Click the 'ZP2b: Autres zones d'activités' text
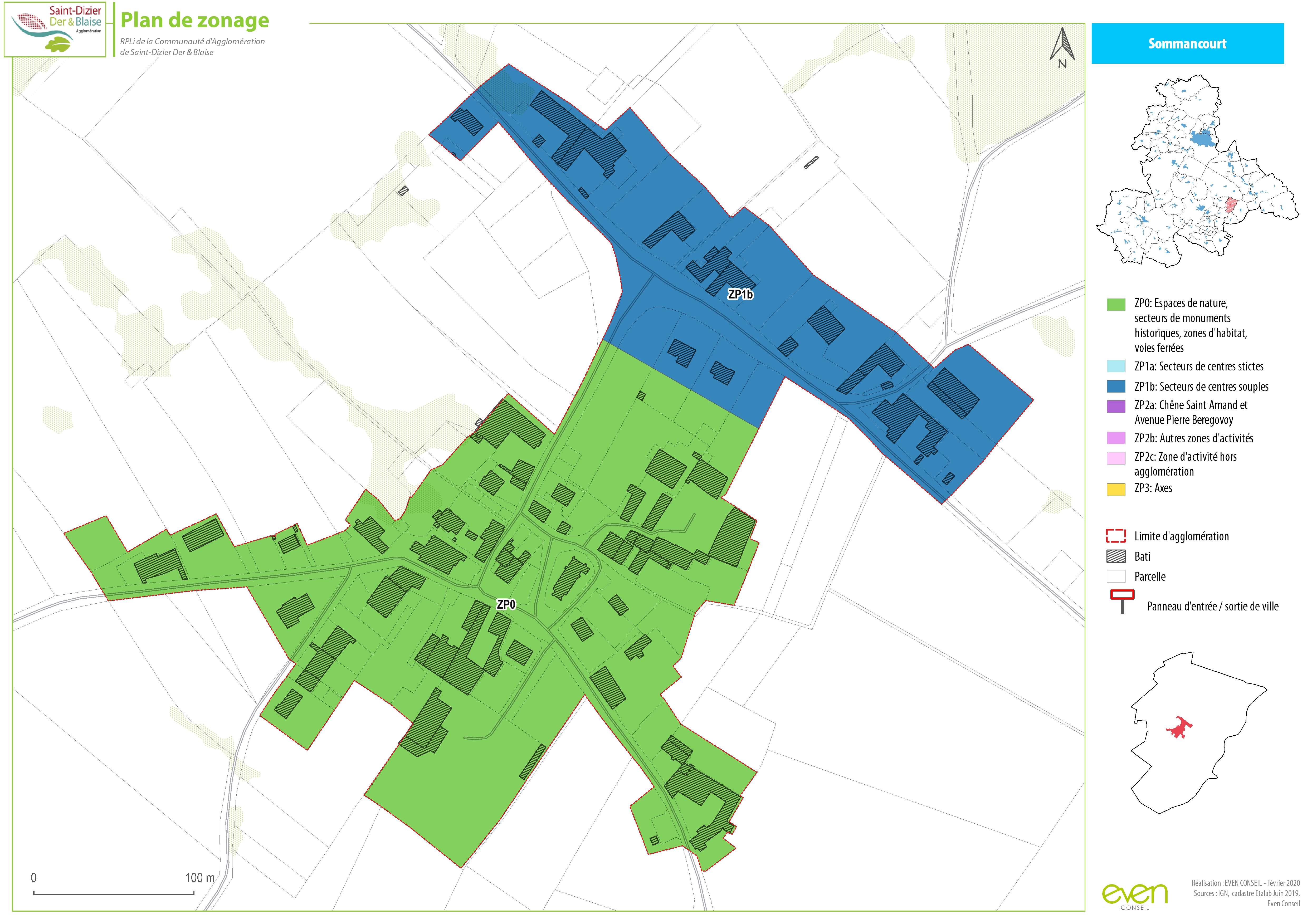Image resolution: width=1307 pixels, height=924 pixels. coord(1194,438)
